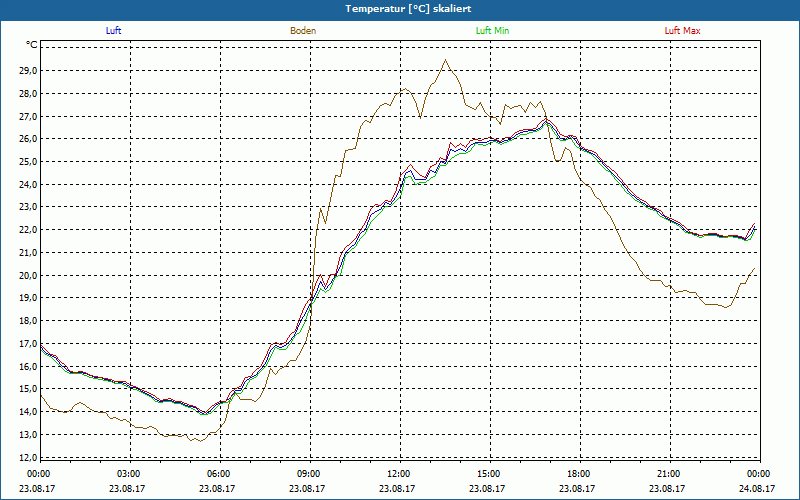
Task: Click the 21:00 time label
Action: [670, 474]
